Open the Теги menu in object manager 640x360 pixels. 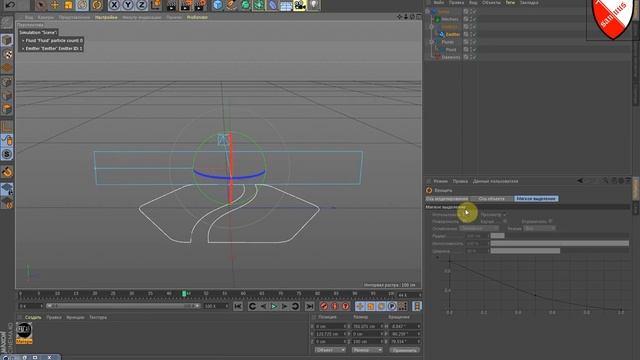pos(510,2)
